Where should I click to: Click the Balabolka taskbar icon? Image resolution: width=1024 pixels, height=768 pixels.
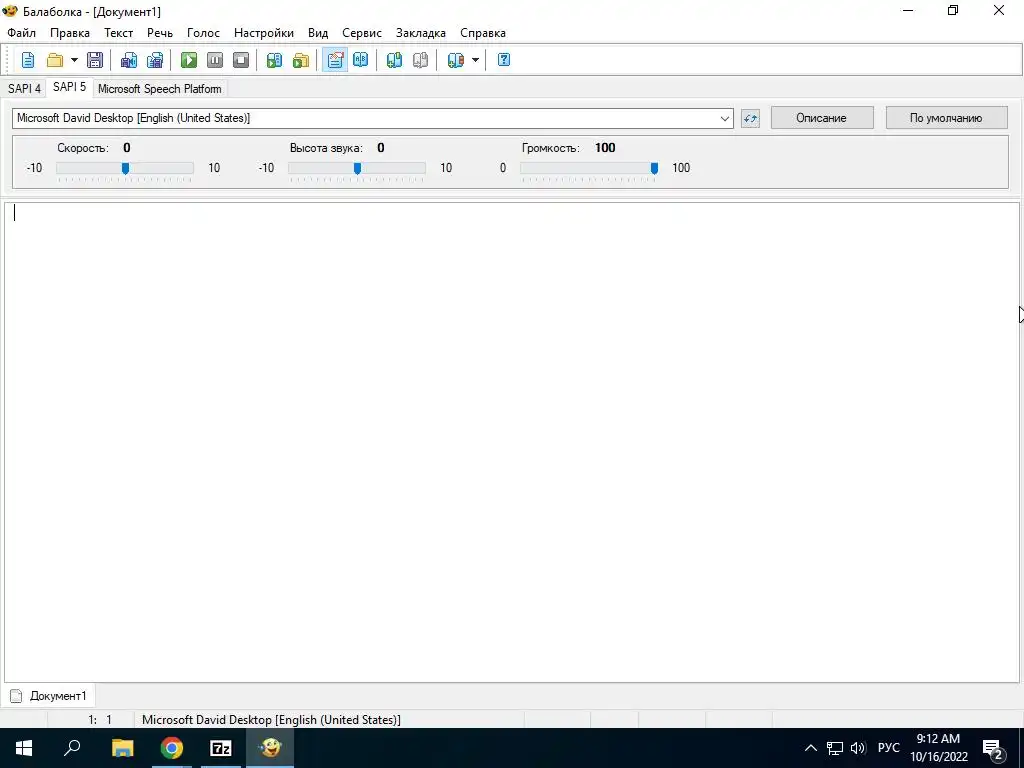tap(270, 748)
